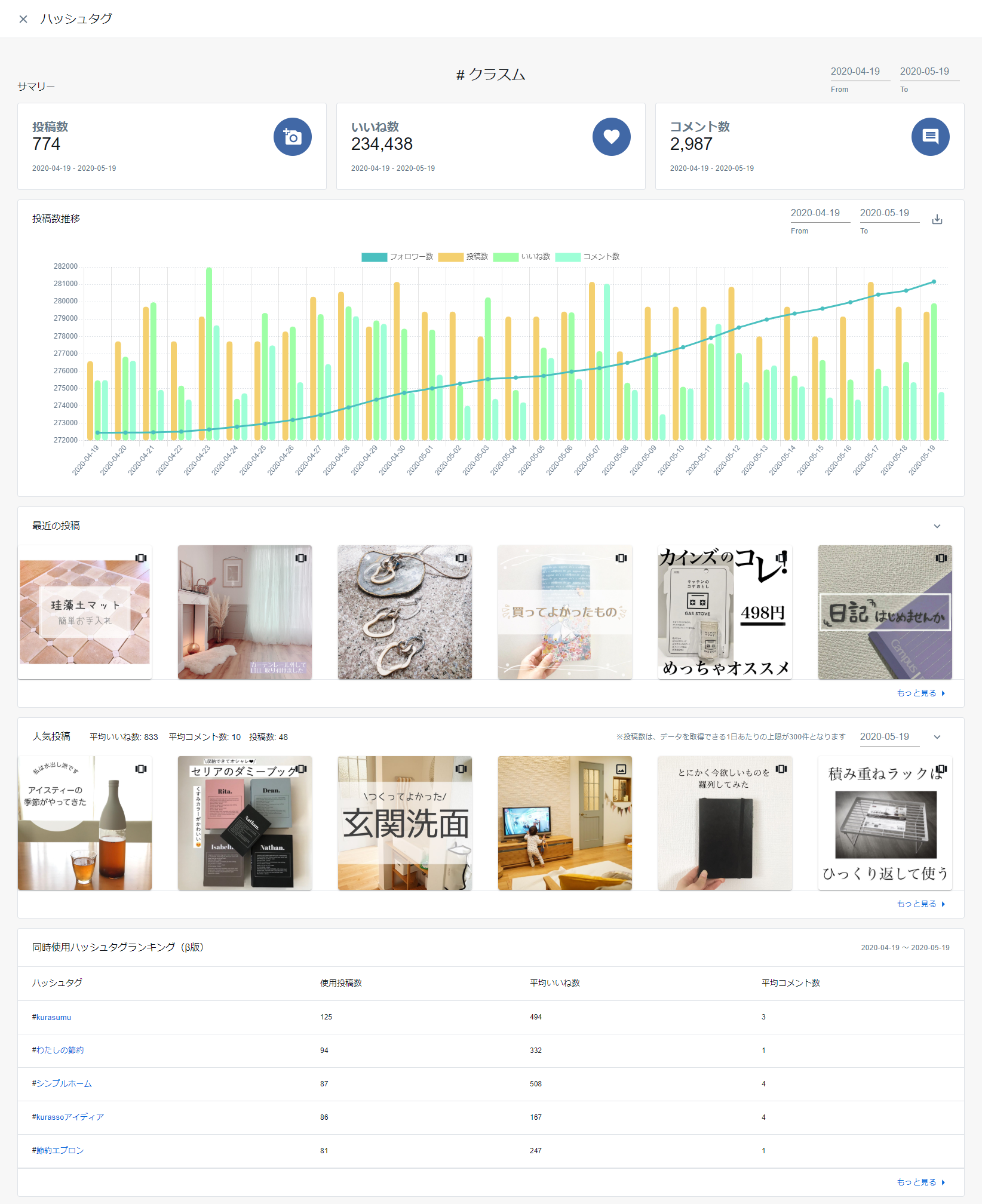
Task: Click carousel icon on 玄関洗面 post thumbnail
Action: (x=461, y=769)
